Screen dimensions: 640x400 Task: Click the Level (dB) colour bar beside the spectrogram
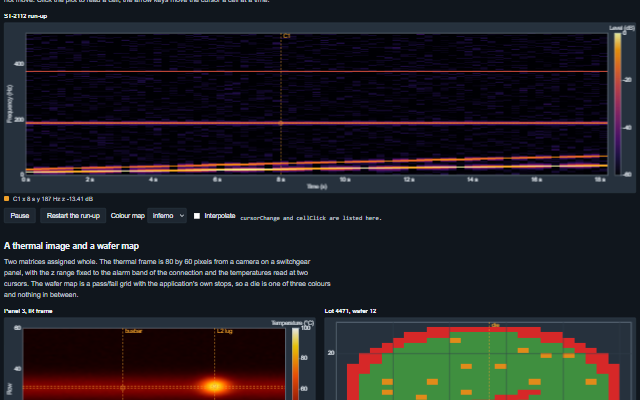(x=618, y=104)
